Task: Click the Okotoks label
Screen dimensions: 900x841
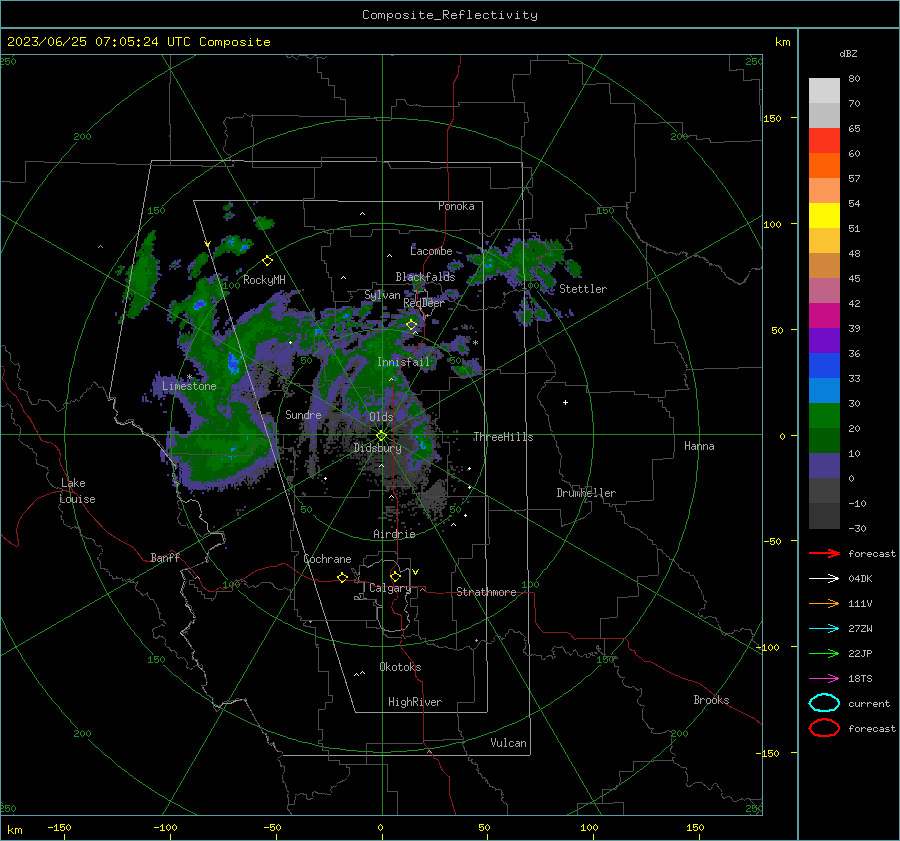Action: (400, 667)
